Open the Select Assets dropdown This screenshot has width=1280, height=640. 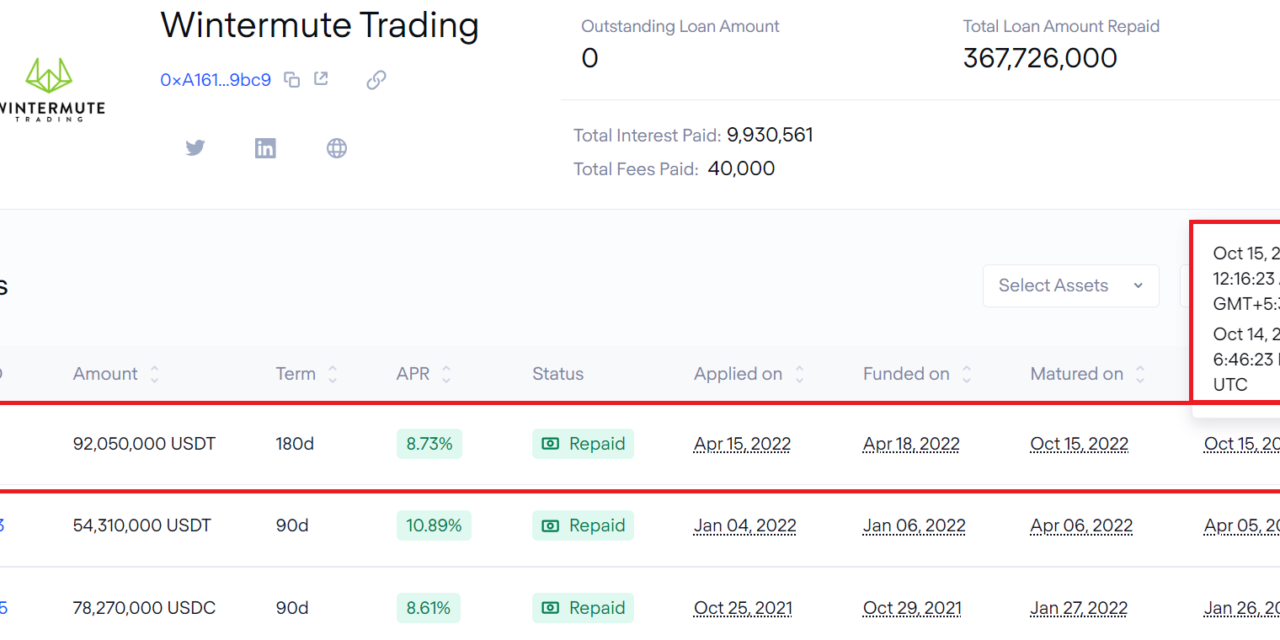(1070, 285)
